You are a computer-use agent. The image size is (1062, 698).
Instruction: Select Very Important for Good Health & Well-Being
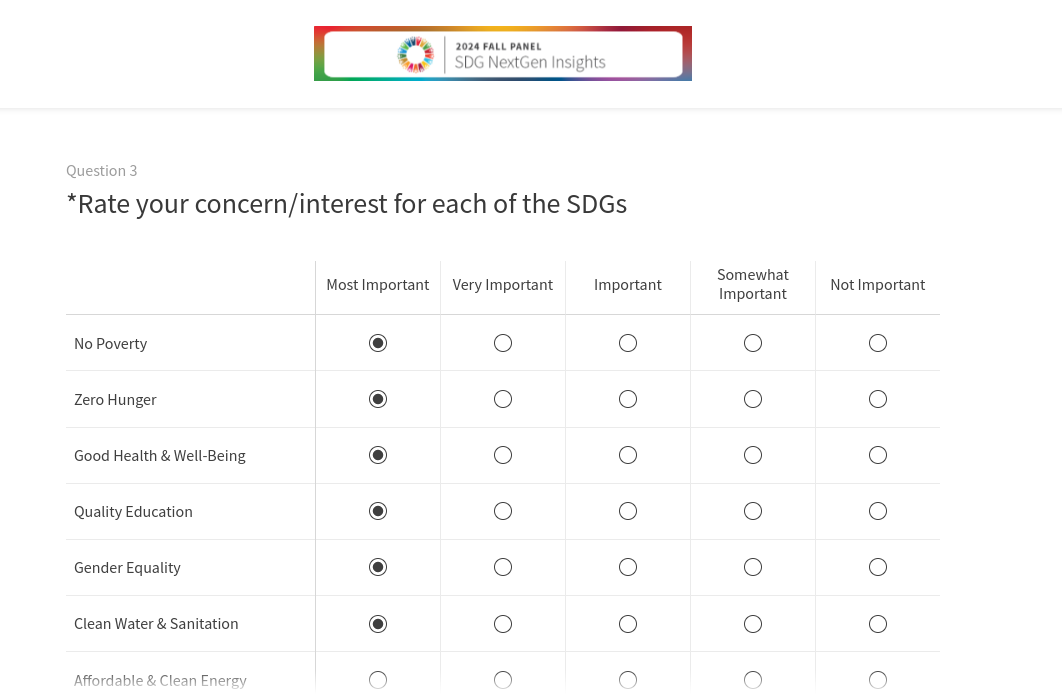(503, 455)
